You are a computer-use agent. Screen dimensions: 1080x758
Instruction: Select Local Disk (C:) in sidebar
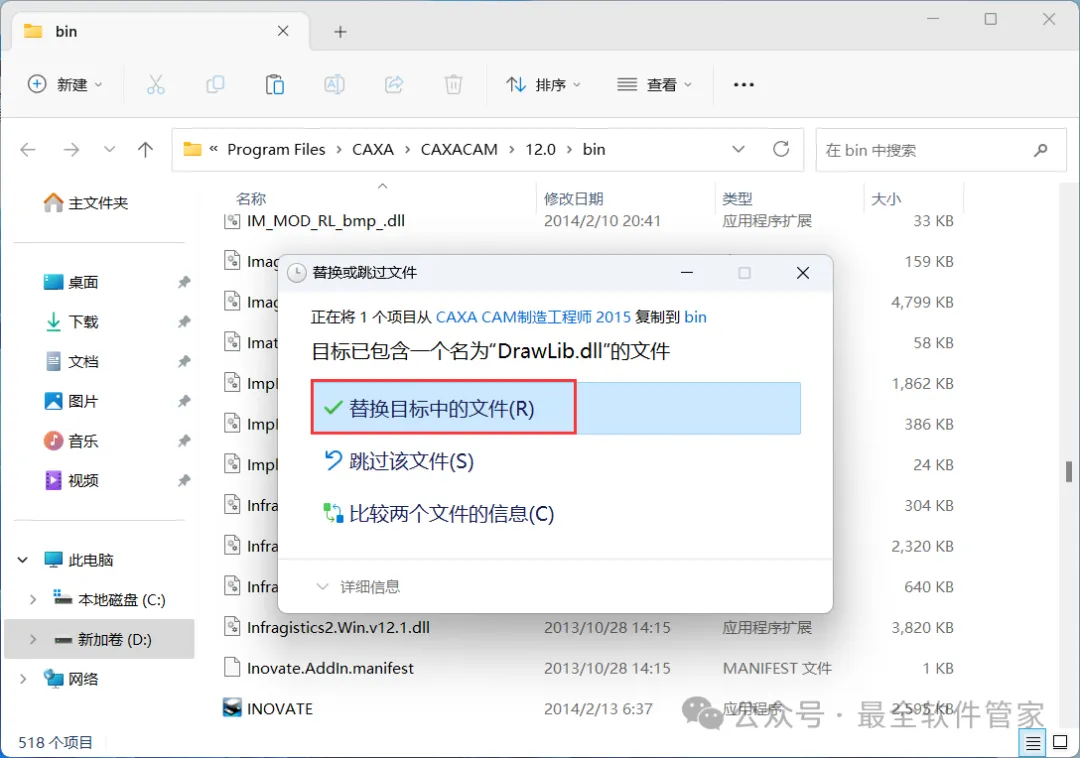click(110, 600)
